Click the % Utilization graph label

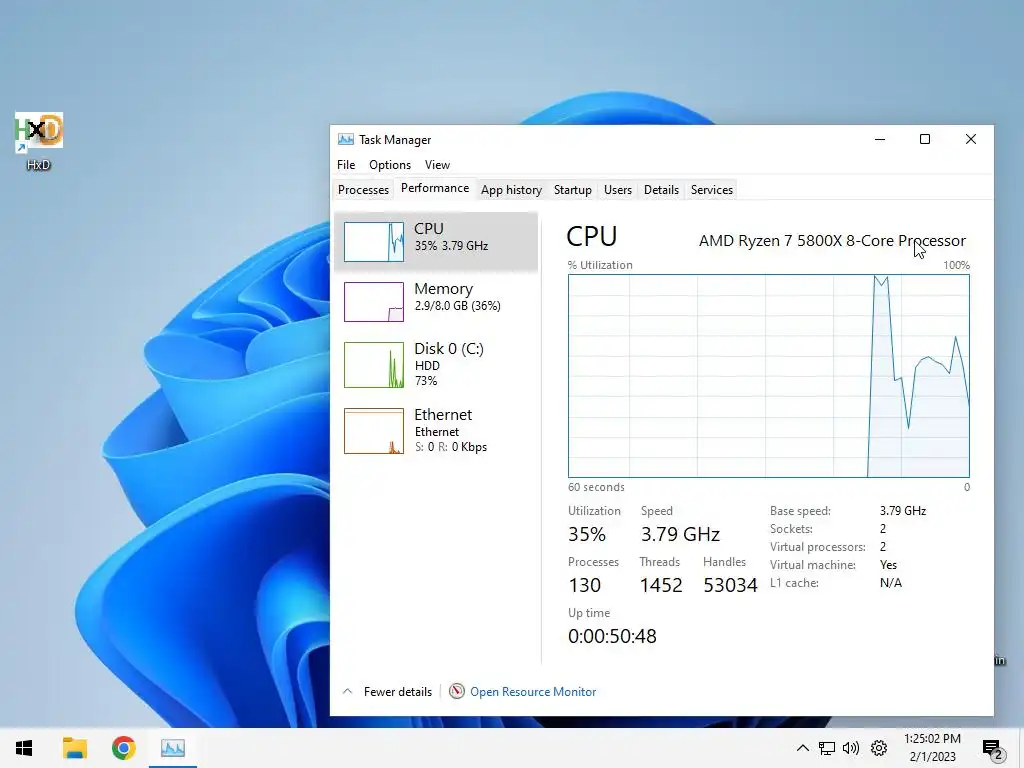coord(600,265)
